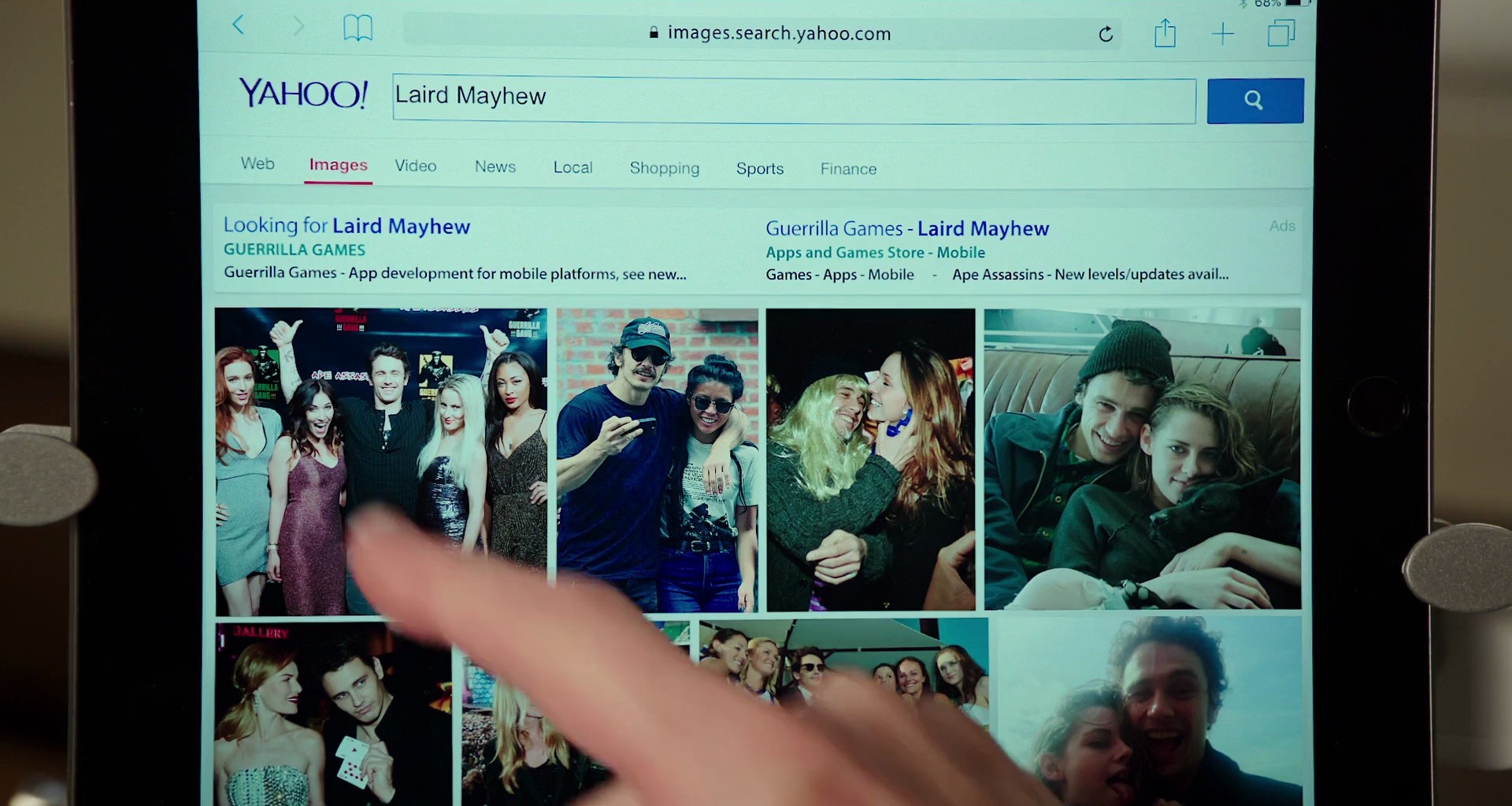Viewport: 1512px width, 806px height.
Task: Click 'Ape Assassins - New levels/updates' link
Action: coord(1090,275)
